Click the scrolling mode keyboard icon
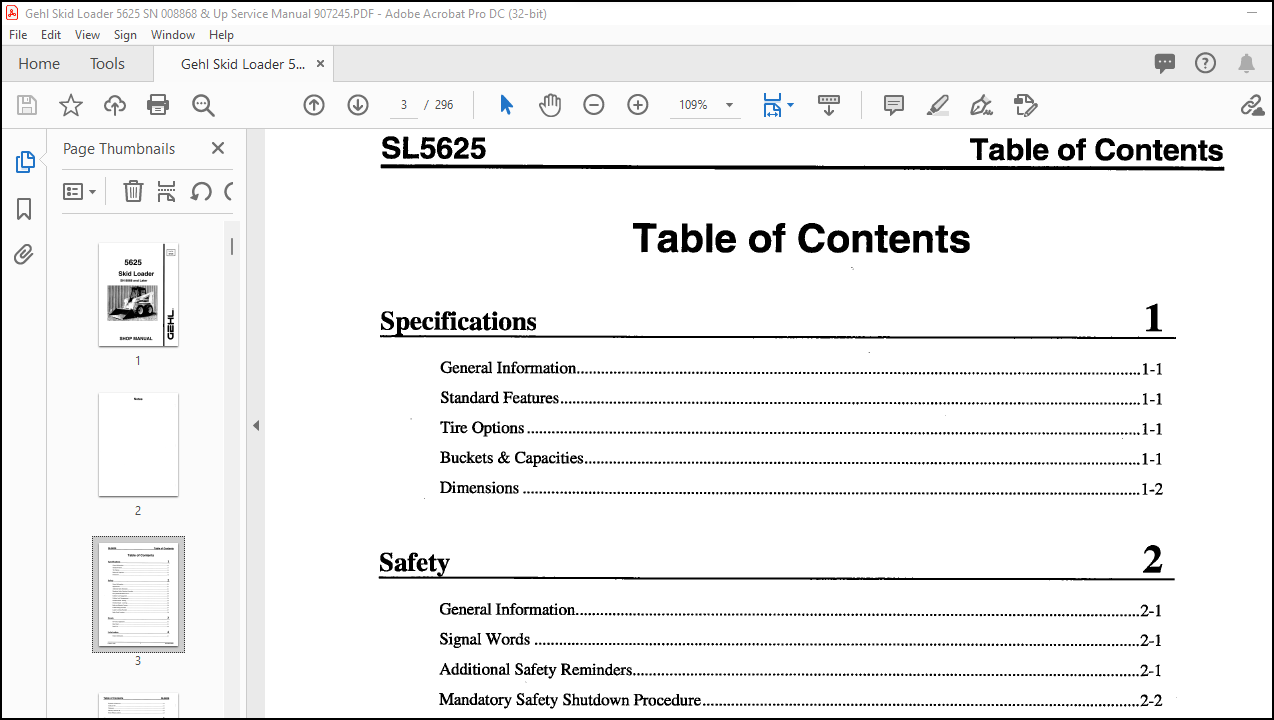 pos(829,105)
